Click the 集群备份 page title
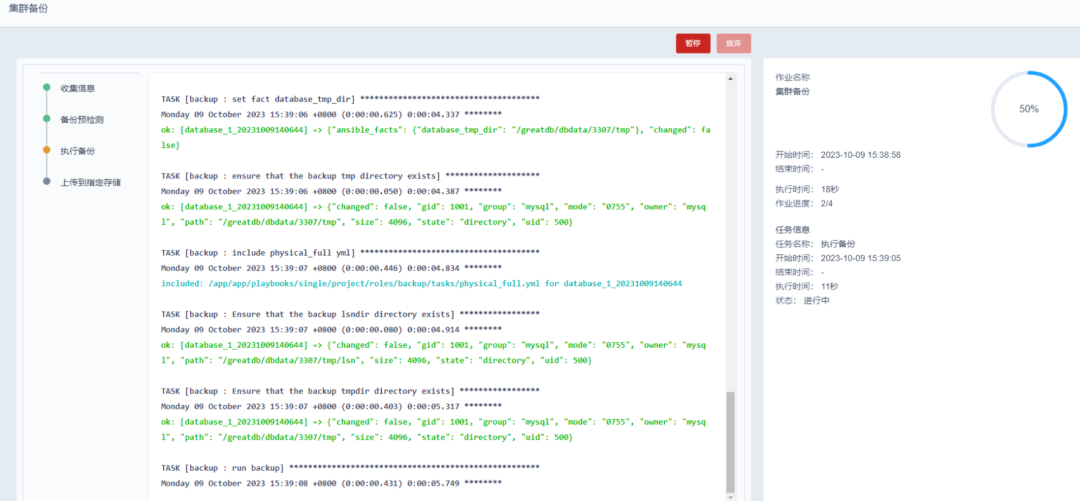The height and width of the screenshot is (501, 1080). coord(28,8)
